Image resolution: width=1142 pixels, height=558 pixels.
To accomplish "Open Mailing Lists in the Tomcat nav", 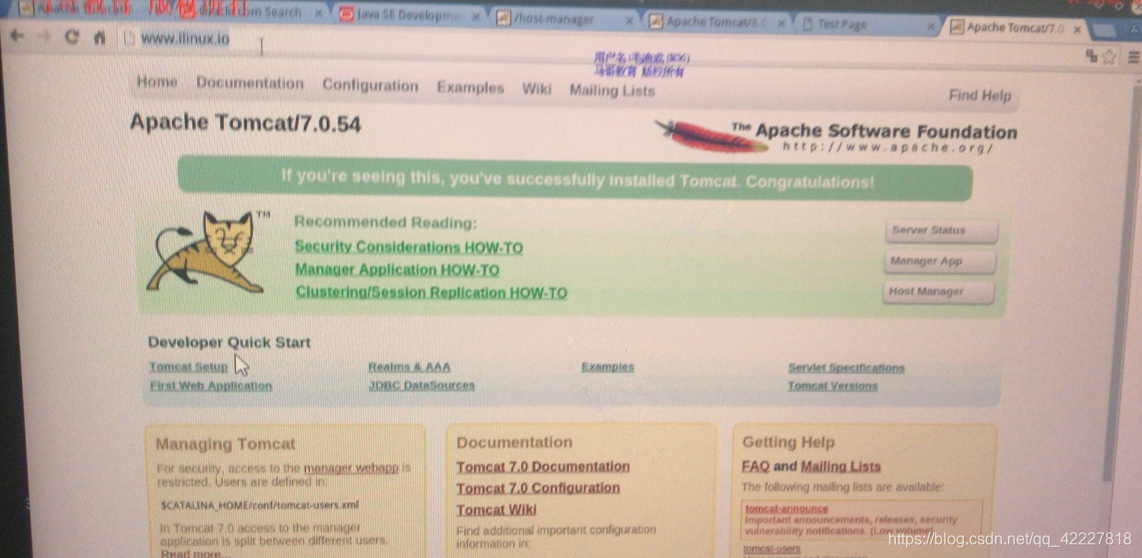I will (612, 90).
